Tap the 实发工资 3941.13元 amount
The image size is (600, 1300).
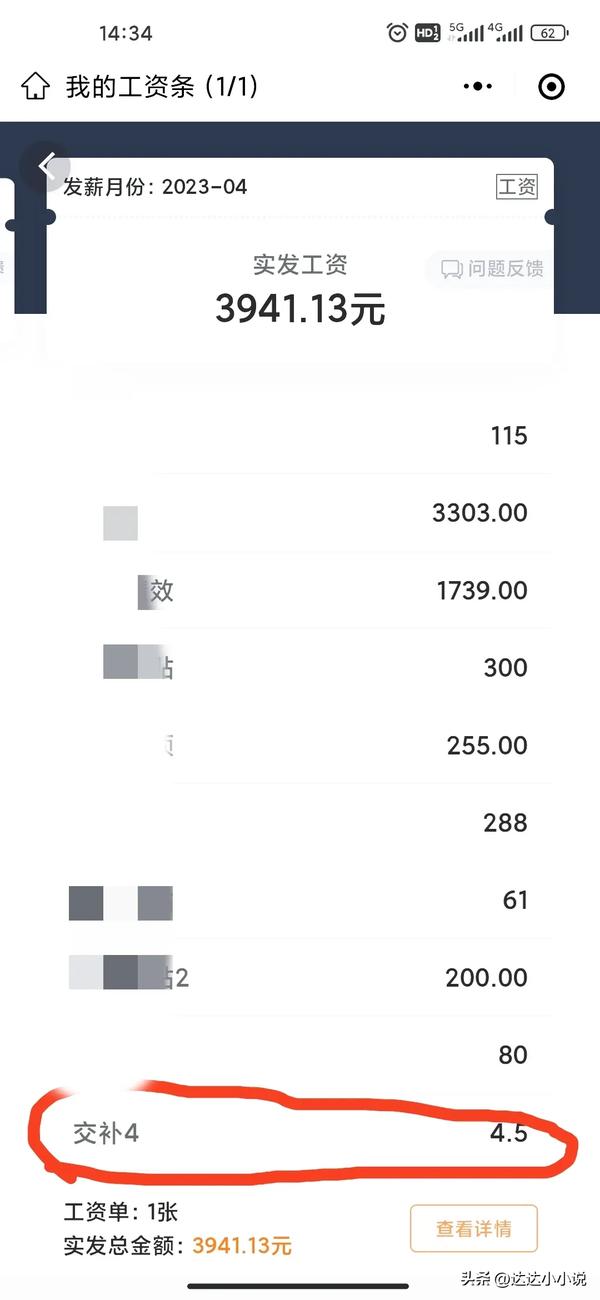(x=300, y=309)
